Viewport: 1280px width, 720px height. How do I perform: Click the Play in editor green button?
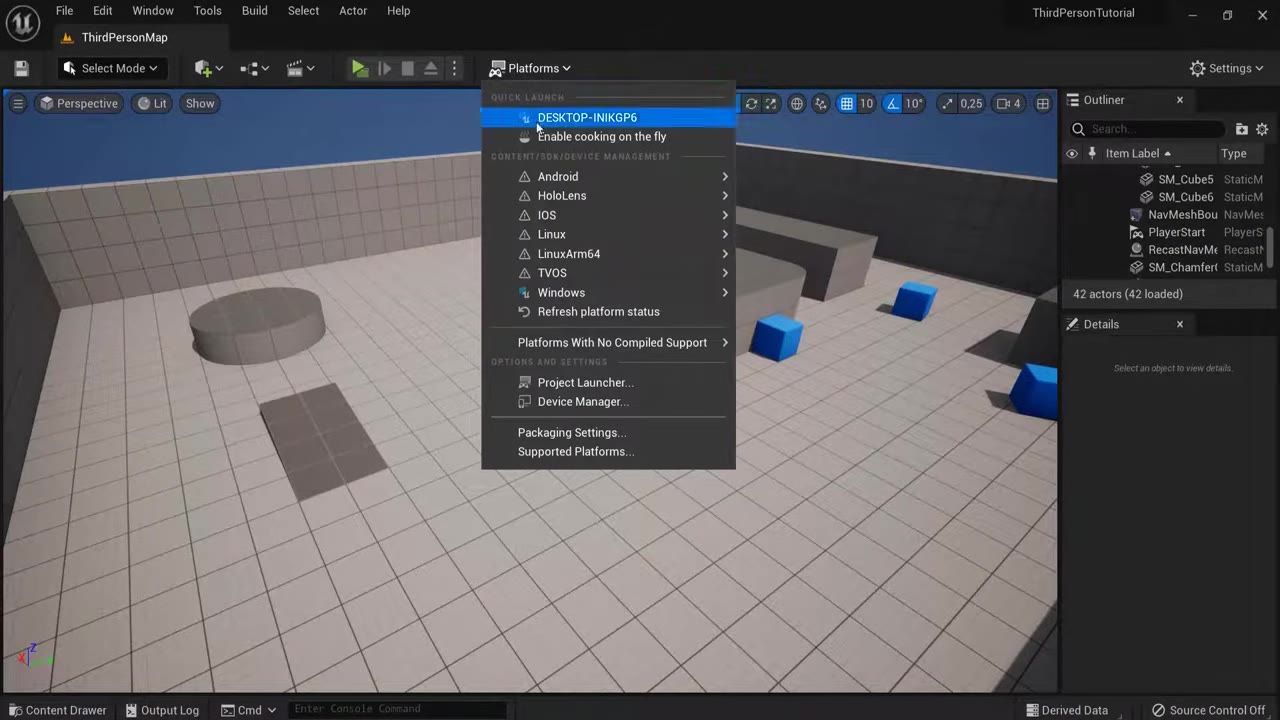(359, 68)
